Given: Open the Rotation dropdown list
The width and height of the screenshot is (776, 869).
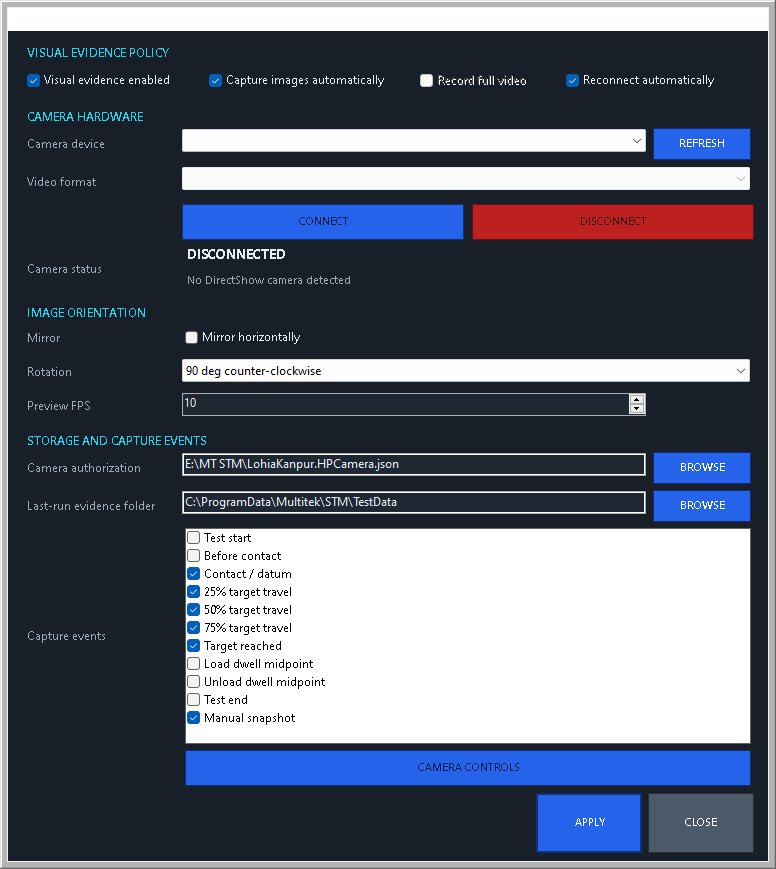Looking at the screenshot, I should point(466,371).
